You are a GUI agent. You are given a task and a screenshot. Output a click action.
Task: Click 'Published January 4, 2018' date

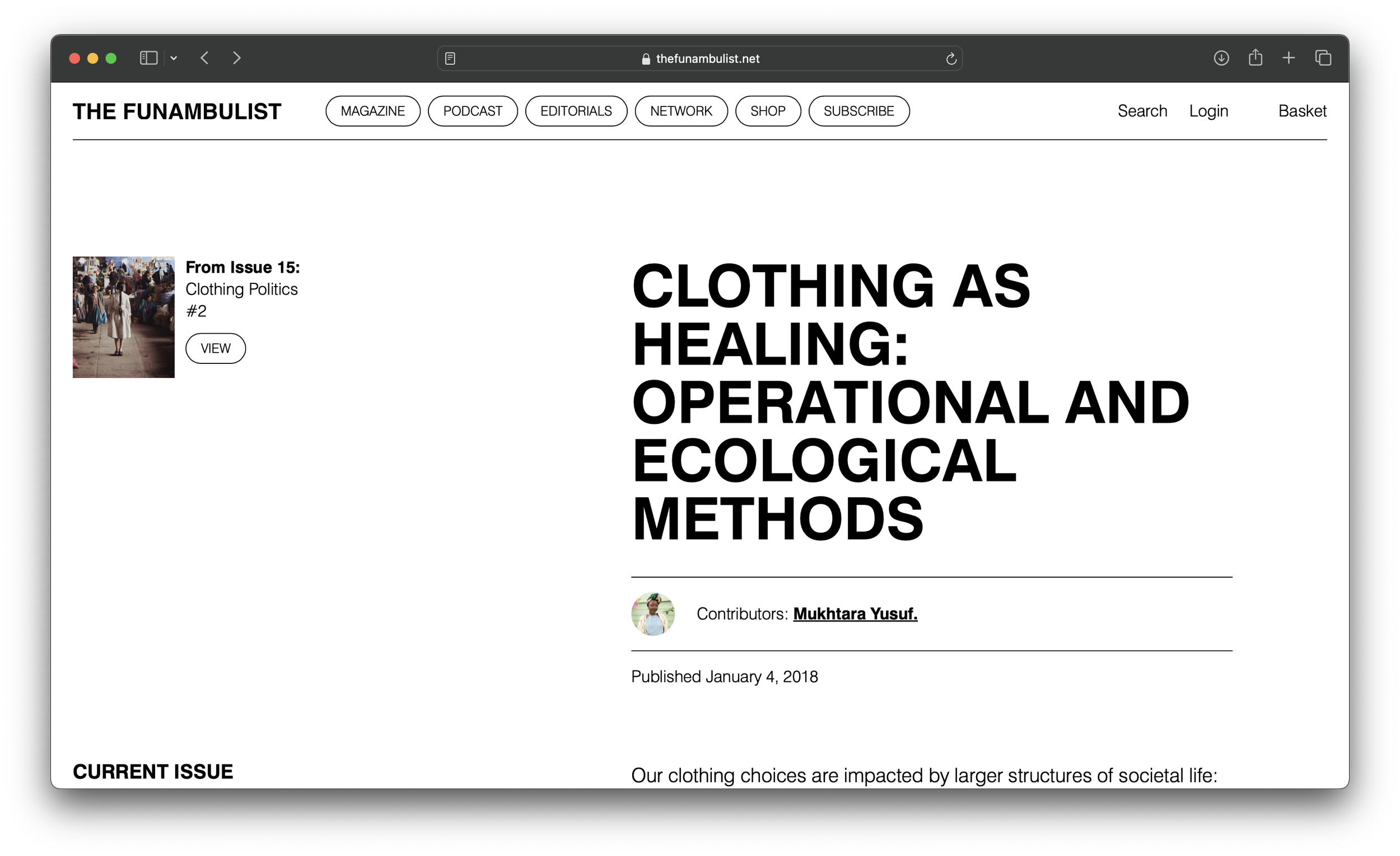pyautogui.click(x=725, y=676)
